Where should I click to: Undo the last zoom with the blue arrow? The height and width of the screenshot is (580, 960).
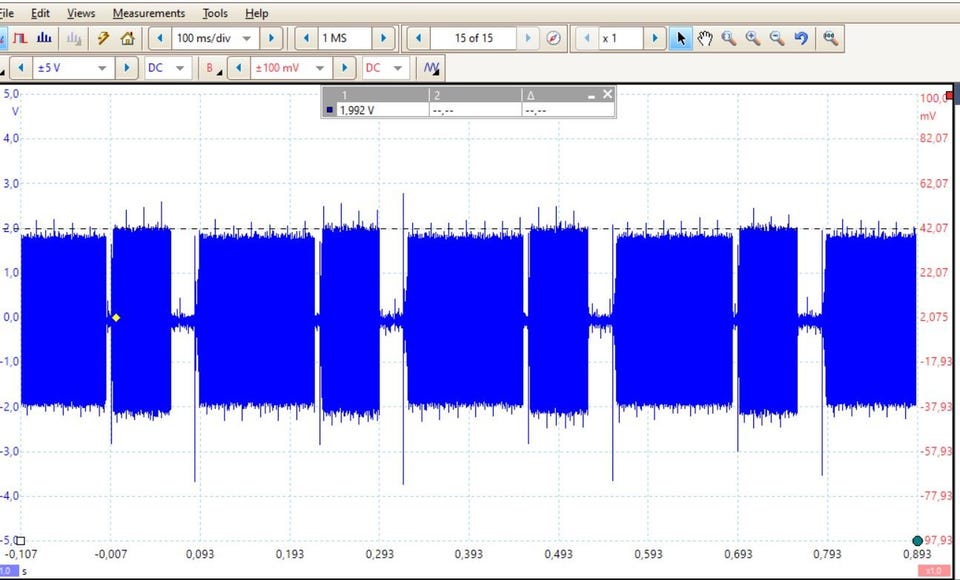[801, 38]
